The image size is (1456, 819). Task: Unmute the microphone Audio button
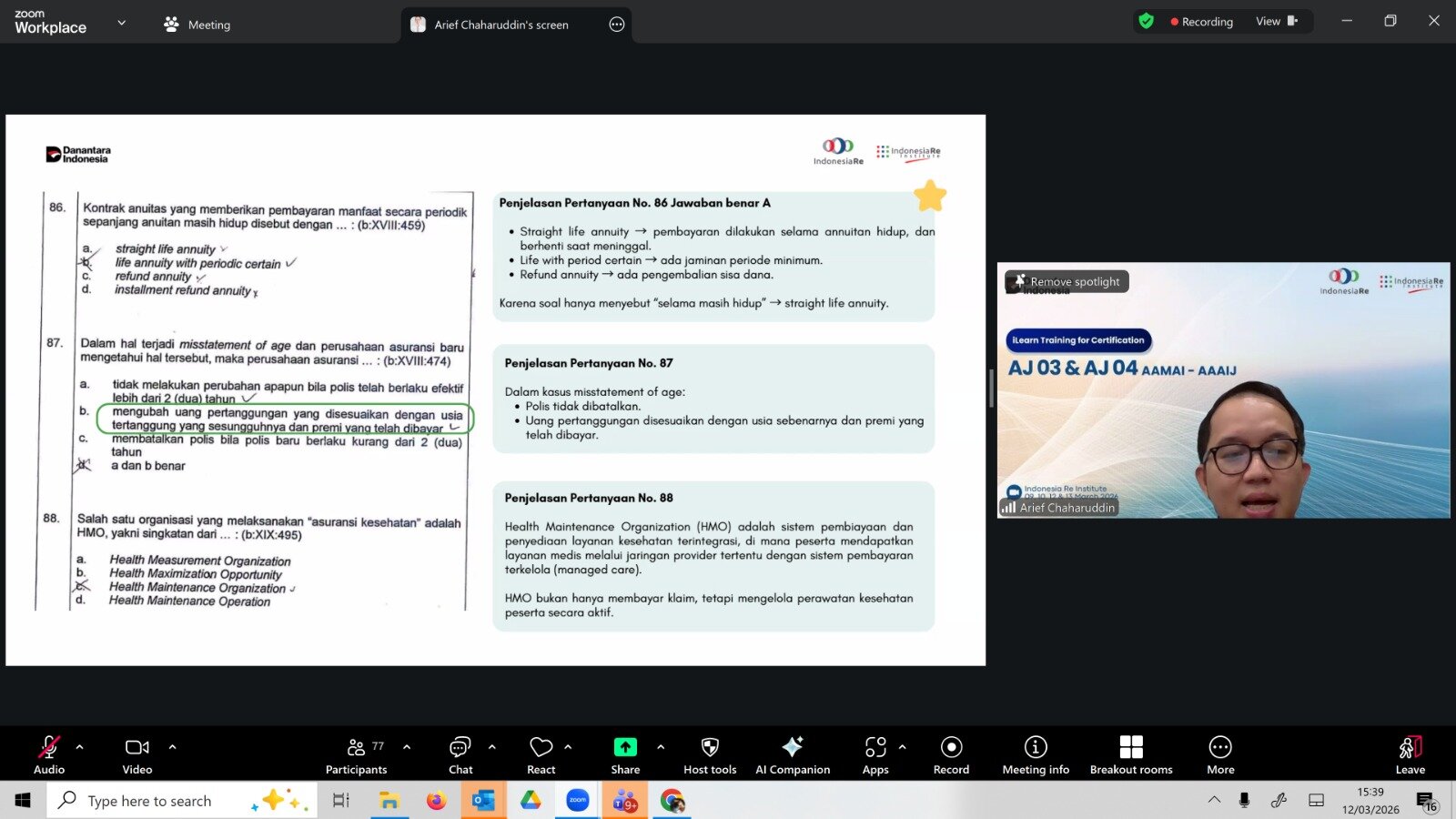(49, 754)
